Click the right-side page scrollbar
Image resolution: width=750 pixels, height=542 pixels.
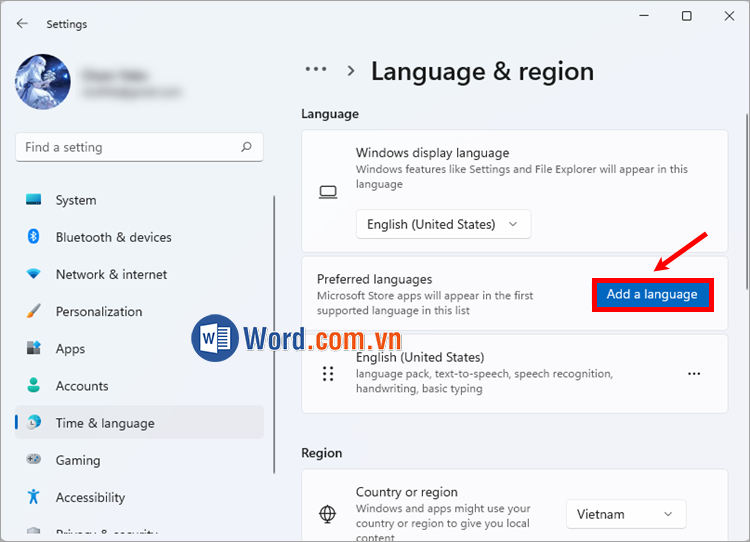click(x=747, y=201)
